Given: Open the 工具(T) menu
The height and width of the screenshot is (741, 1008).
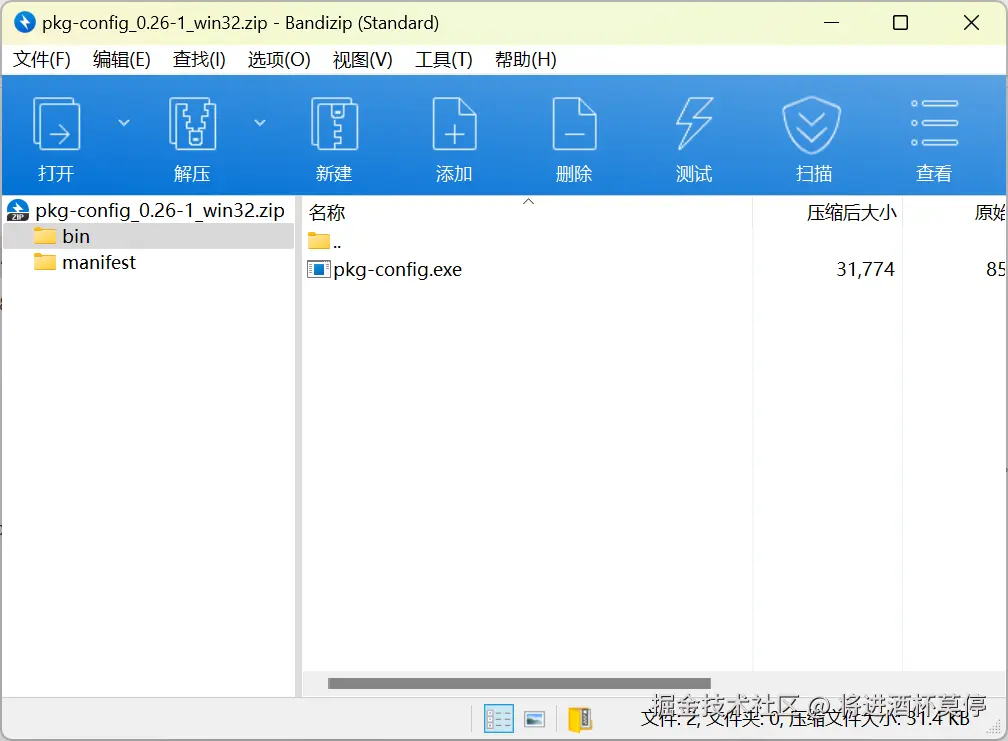Looking at the screenshot, I should [444, 60].
